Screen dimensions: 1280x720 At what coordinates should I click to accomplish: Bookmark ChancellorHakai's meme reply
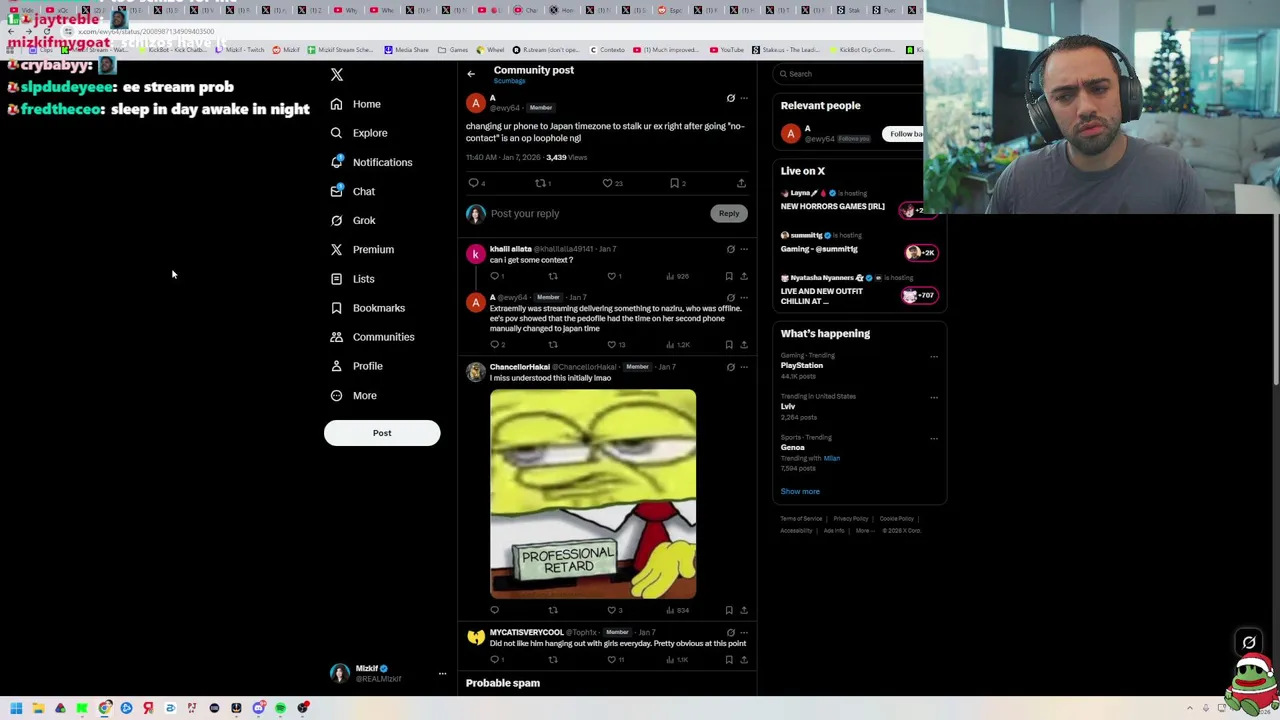pos(729,610)
